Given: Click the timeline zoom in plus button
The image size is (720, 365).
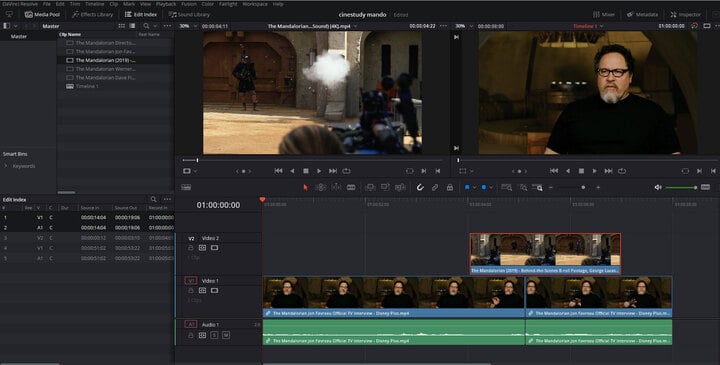Looking at the screenshot, I should (x=598, y=187).
